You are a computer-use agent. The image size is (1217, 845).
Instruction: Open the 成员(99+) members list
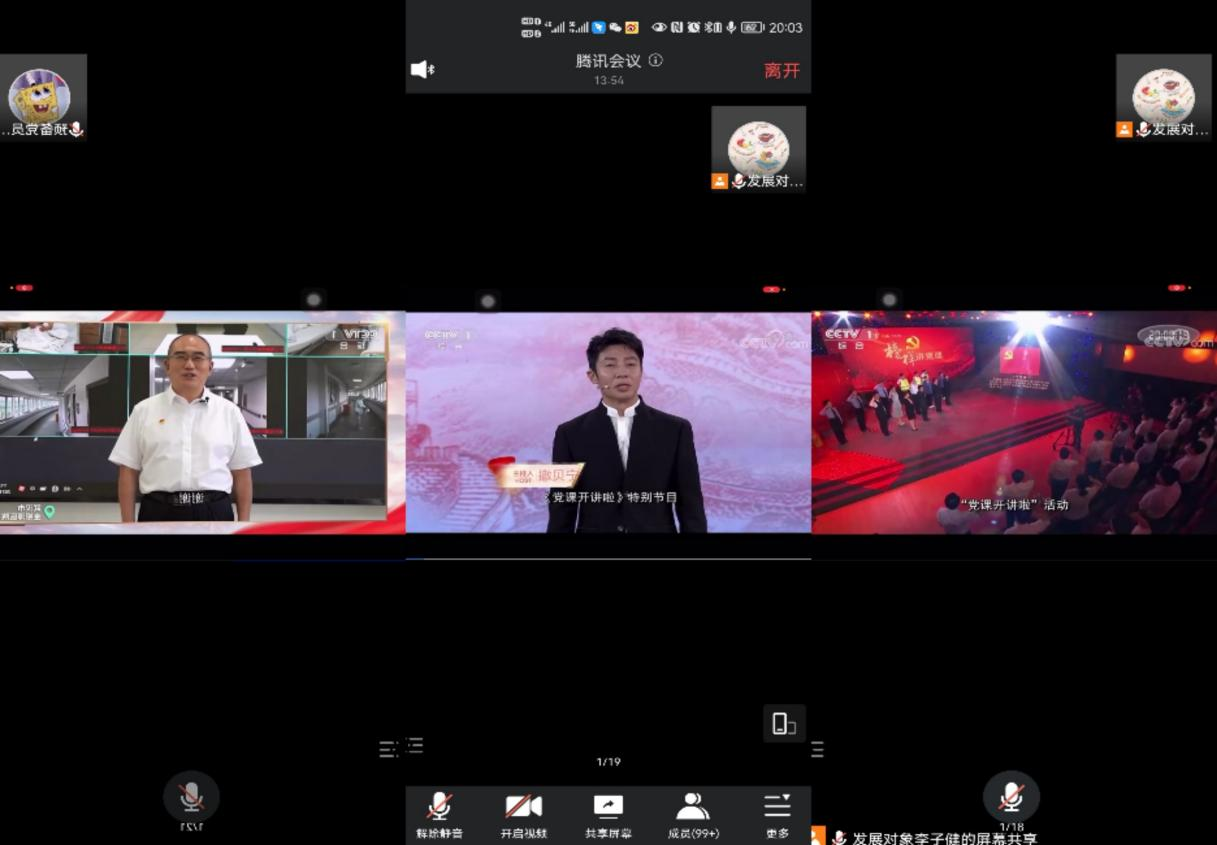pyautogui.click(x=692, y=814)
